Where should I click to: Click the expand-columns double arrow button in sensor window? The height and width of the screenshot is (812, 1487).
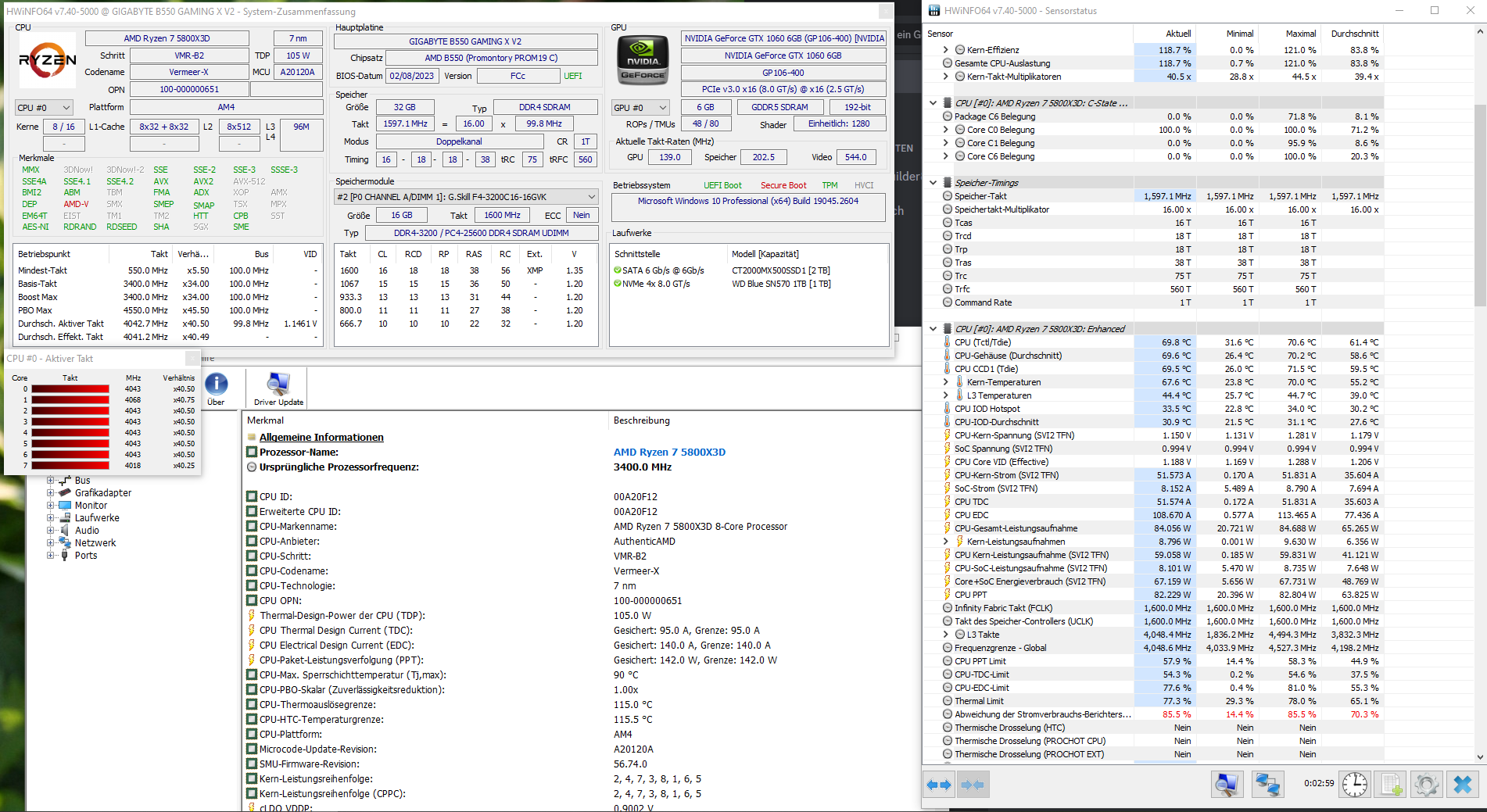tap(938, 785)
